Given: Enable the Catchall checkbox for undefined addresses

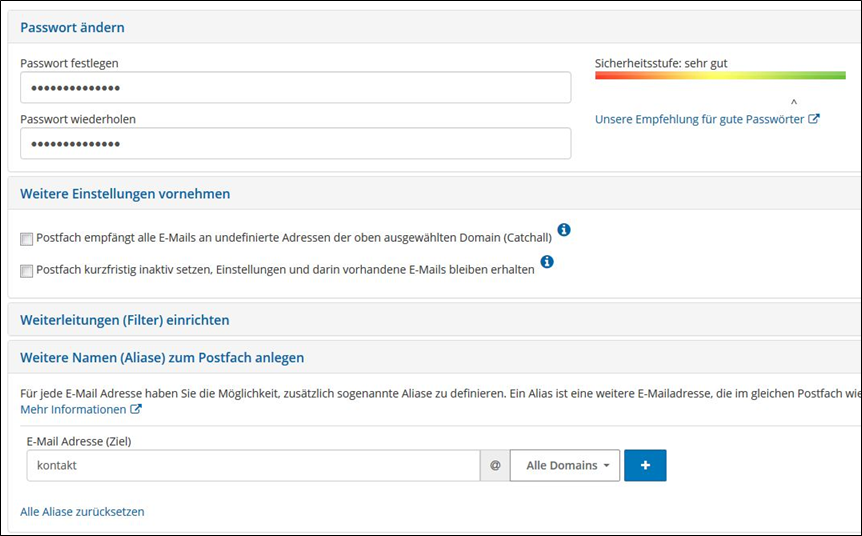Looking at the screenshot, I should tap(26, 239).
